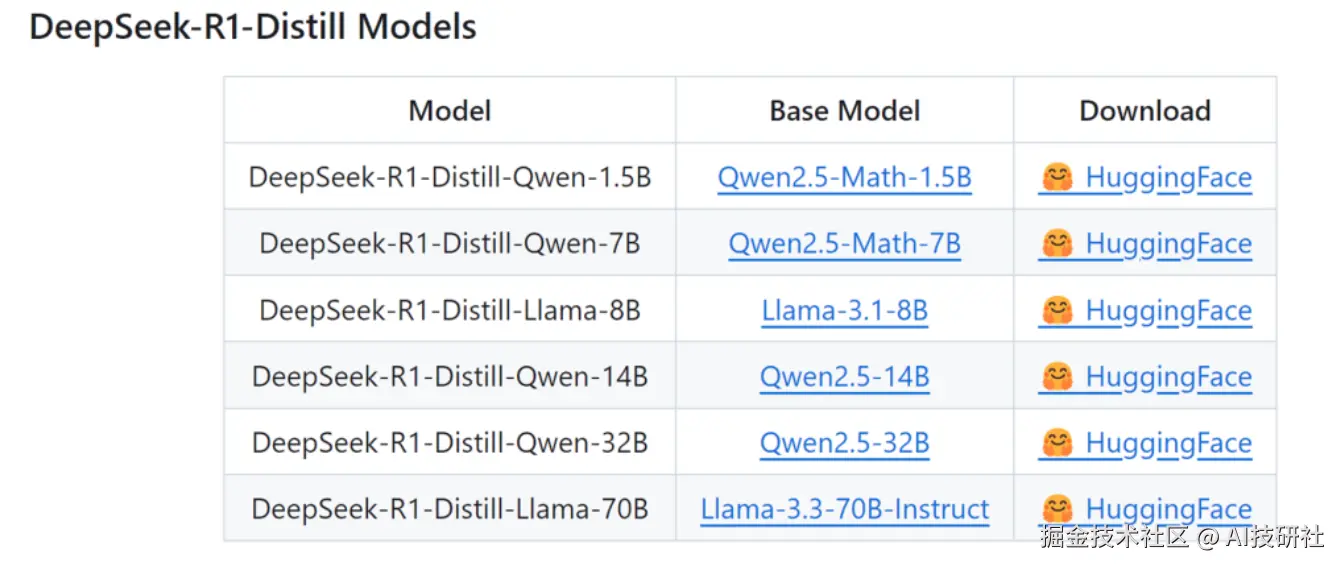Click the DeepSeek-R1-Distill-Qwen-14B model name cell
1342x568 pixels.
click(450, 377)
